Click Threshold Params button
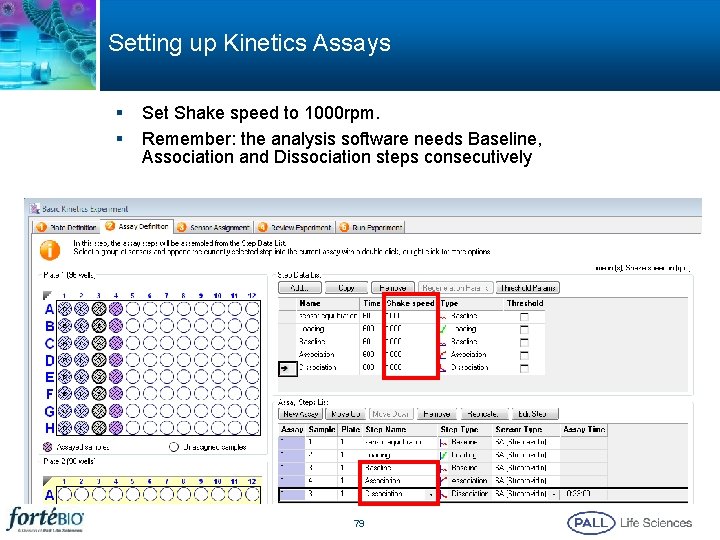The height and width of the screenshot is (540, 720). [528, 288]
